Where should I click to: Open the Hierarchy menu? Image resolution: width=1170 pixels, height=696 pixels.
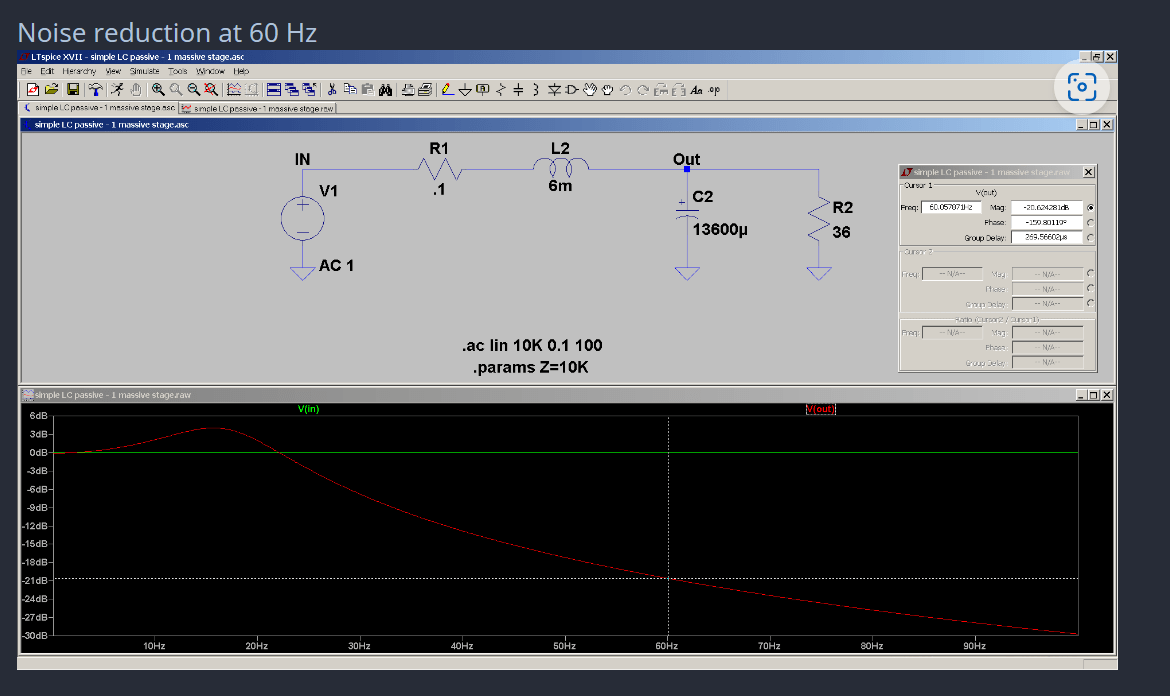click(79, 71)
